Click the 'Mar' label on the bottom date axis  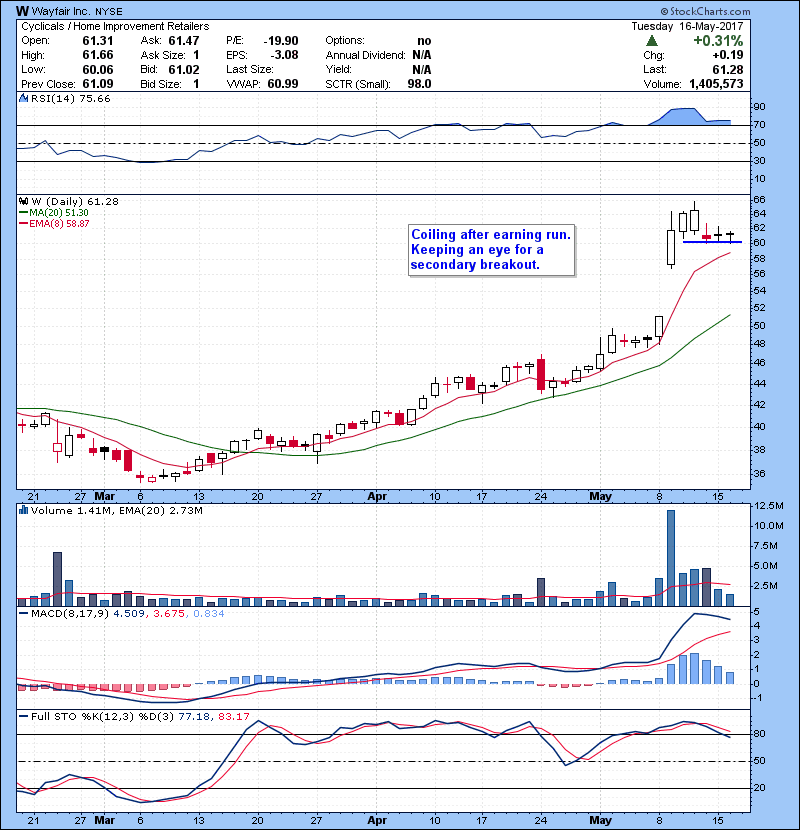point(105,820)
